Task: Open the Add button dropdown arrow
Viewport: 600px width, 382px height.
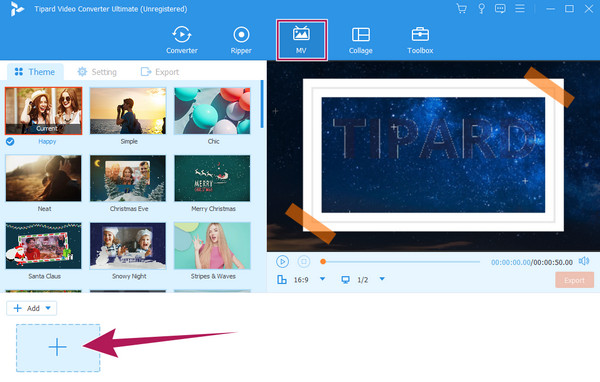Action: [48, 308]
